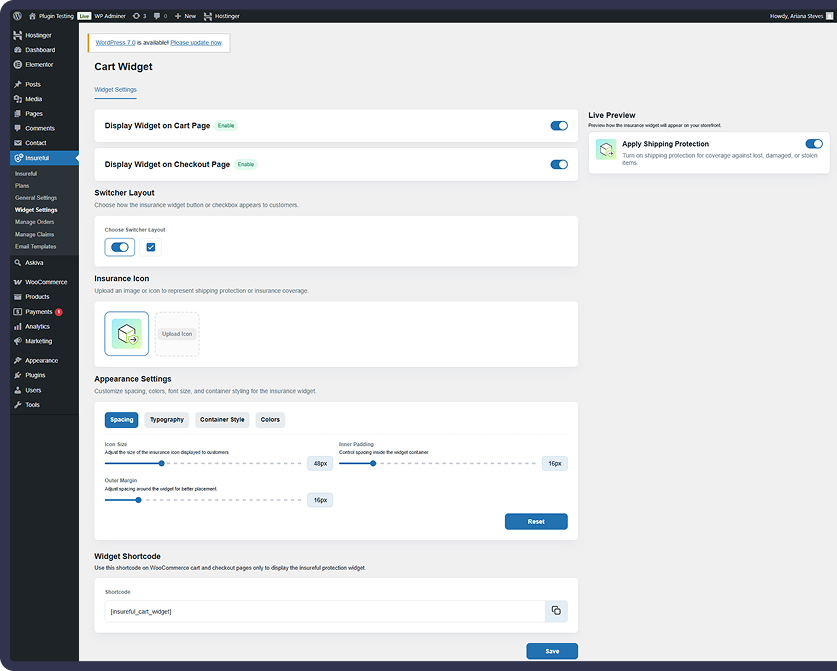This screenshot has width=837, height=671.
Task: Open the comments bubble in admin bar
Action: 156,16
